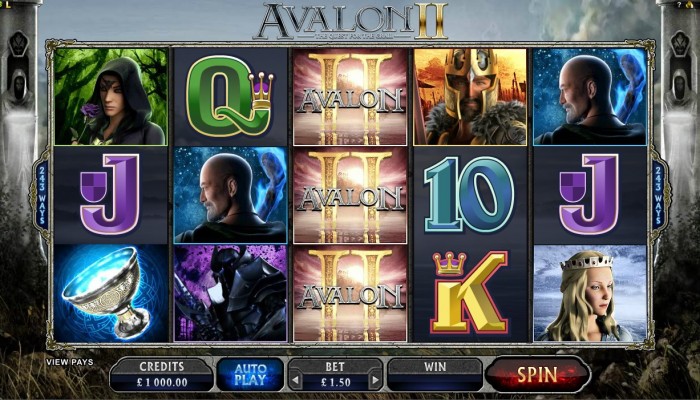Image resolution: width=700 pixels, height=400 pixels.
Task: Click the Black Knight symbol
Action: (x=230, y=293)
